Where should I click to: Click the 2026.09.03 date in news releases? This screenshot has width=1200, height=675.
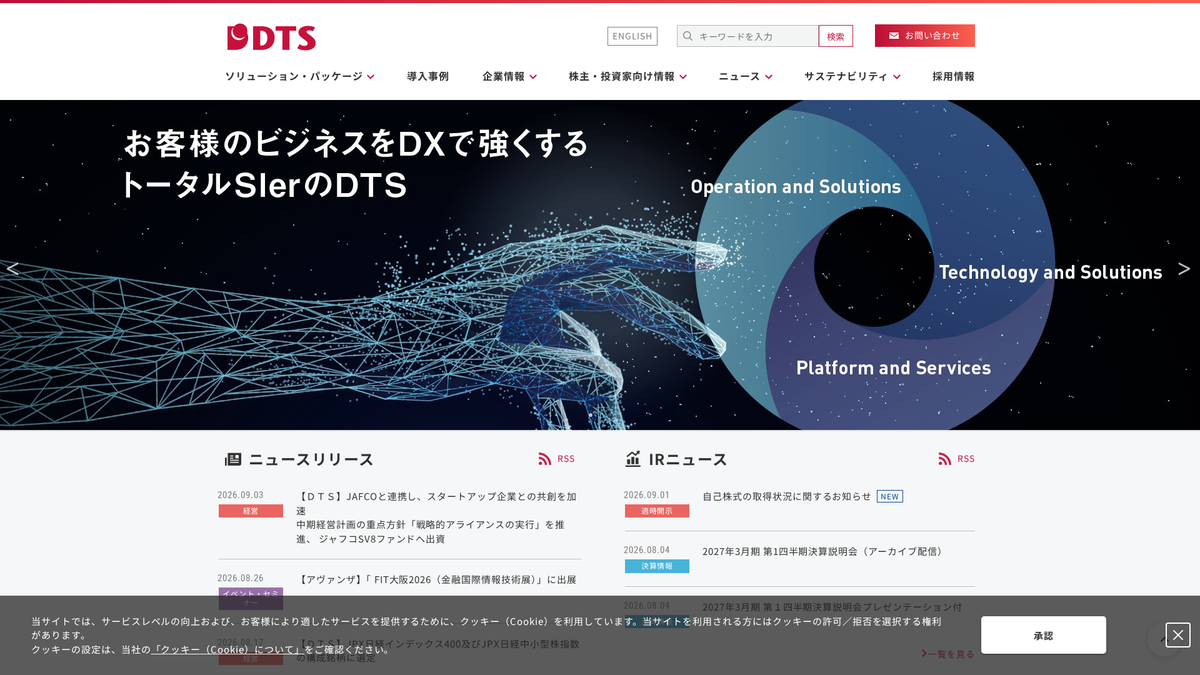coord(241,495)
